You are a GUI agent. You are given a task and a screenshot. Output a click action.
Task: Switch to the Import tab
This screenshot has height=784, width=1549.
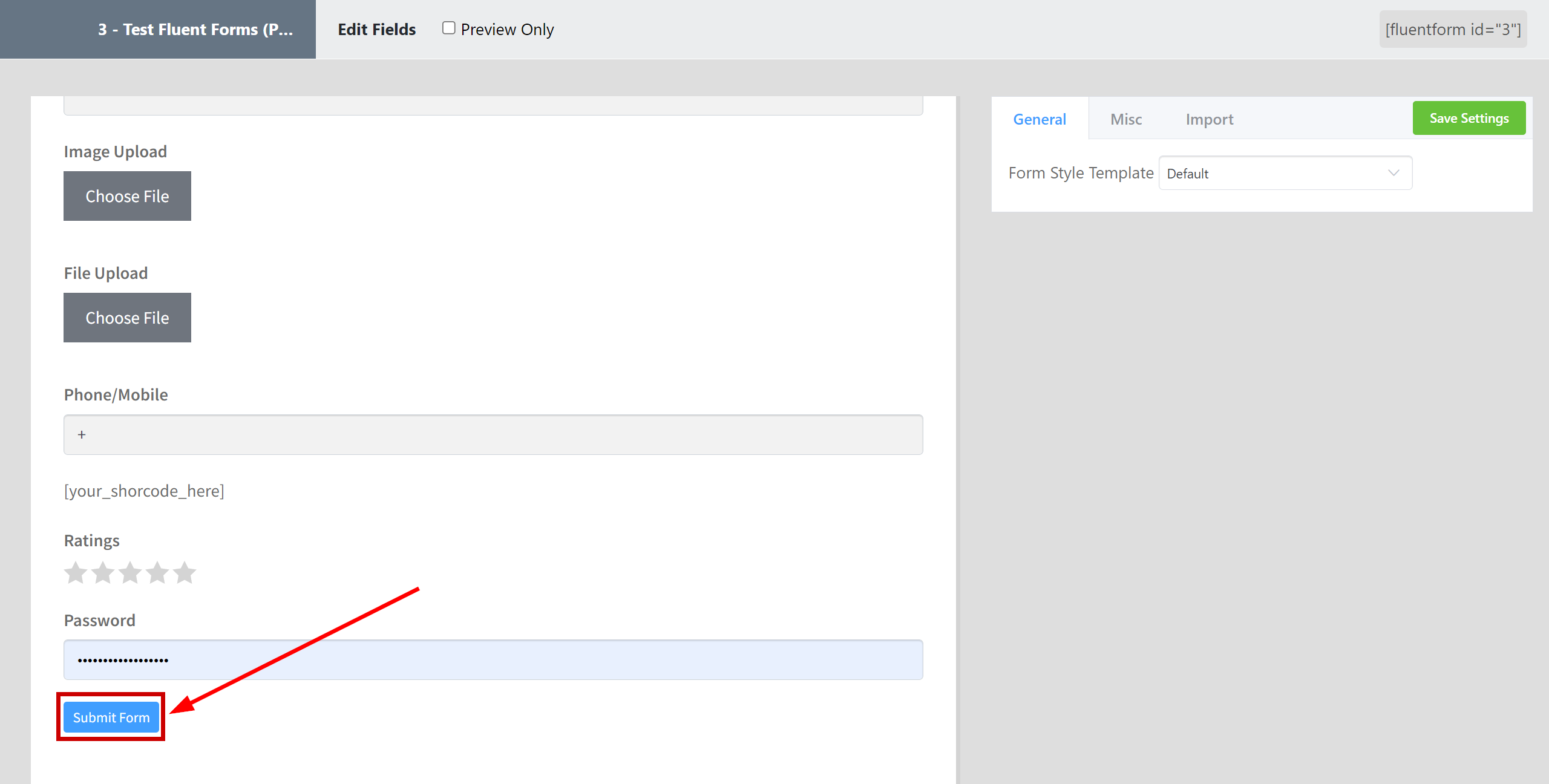pyautogui.click(x=1208, y=119)
